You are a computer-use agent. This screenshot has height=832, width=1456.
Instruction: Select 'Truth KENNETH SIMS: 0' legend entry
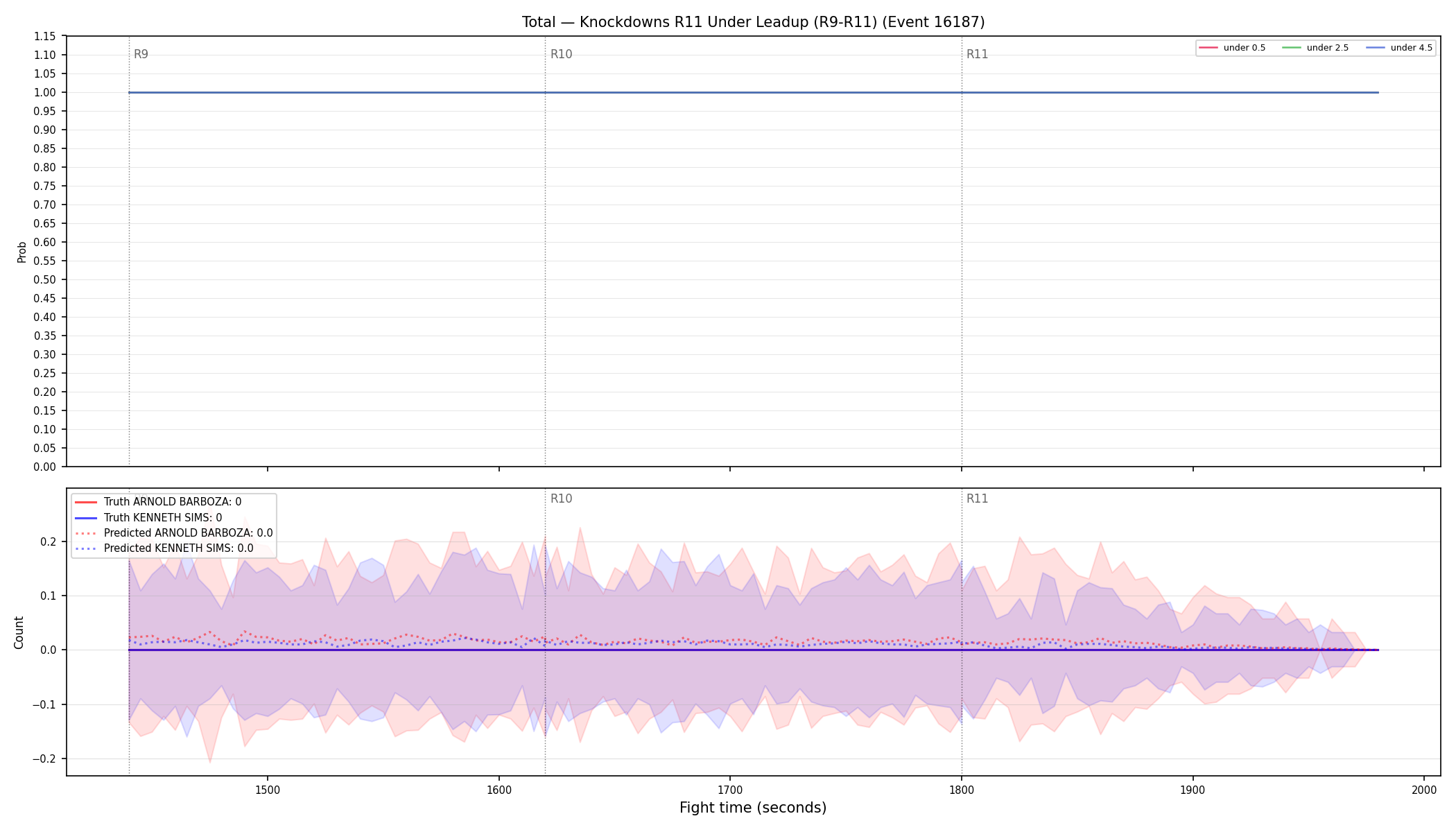148,518
